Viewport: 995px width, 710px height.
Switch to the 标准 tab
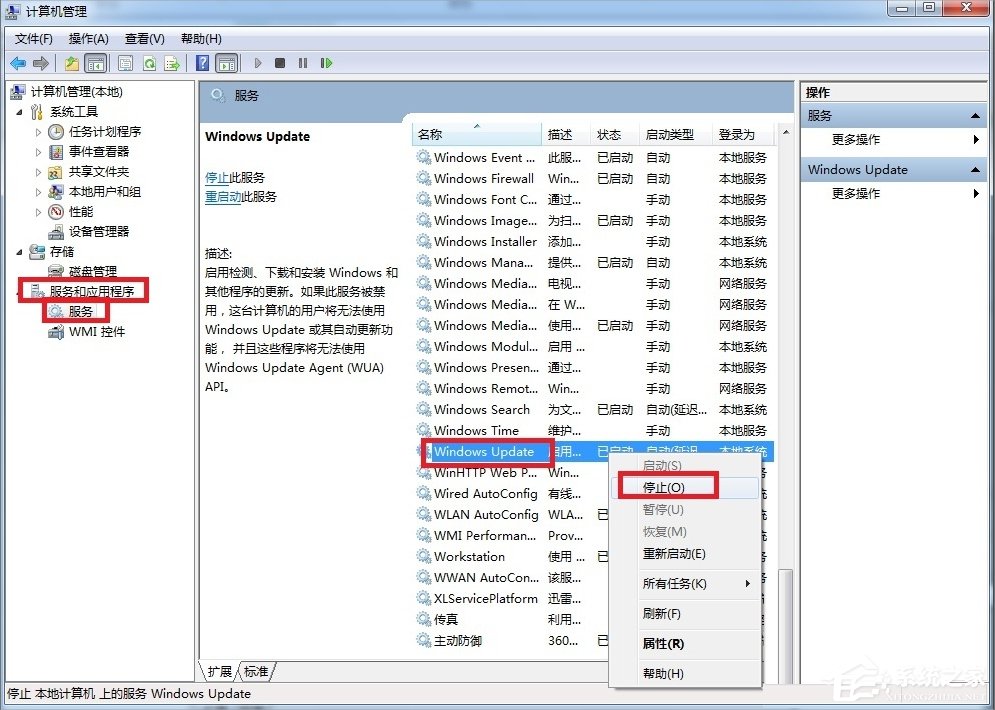[256, 671]
